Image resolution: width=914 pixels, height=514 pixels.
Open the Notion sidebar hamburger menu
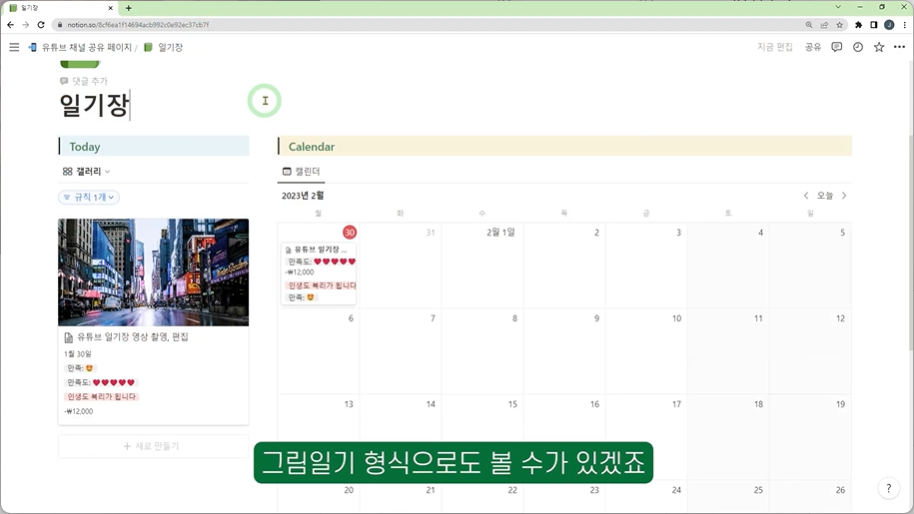(x=14, y=47)
